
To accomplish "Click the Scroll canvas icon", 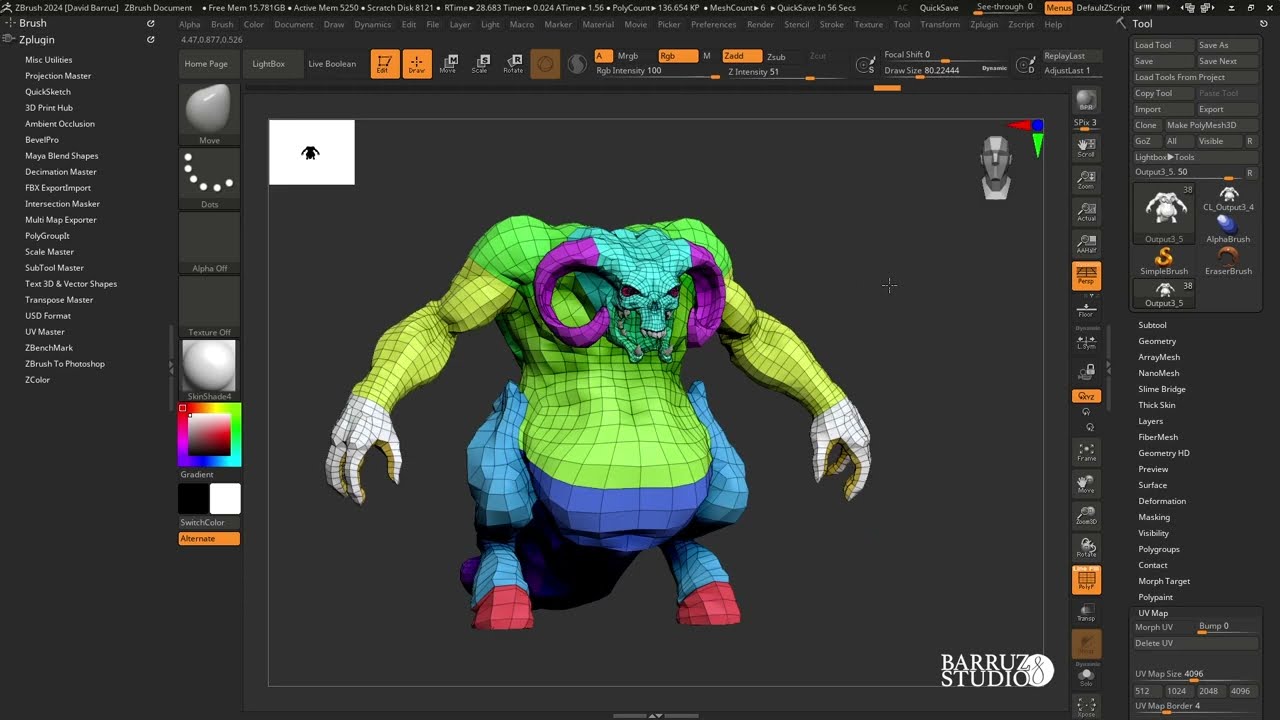I will (1086, 148).
